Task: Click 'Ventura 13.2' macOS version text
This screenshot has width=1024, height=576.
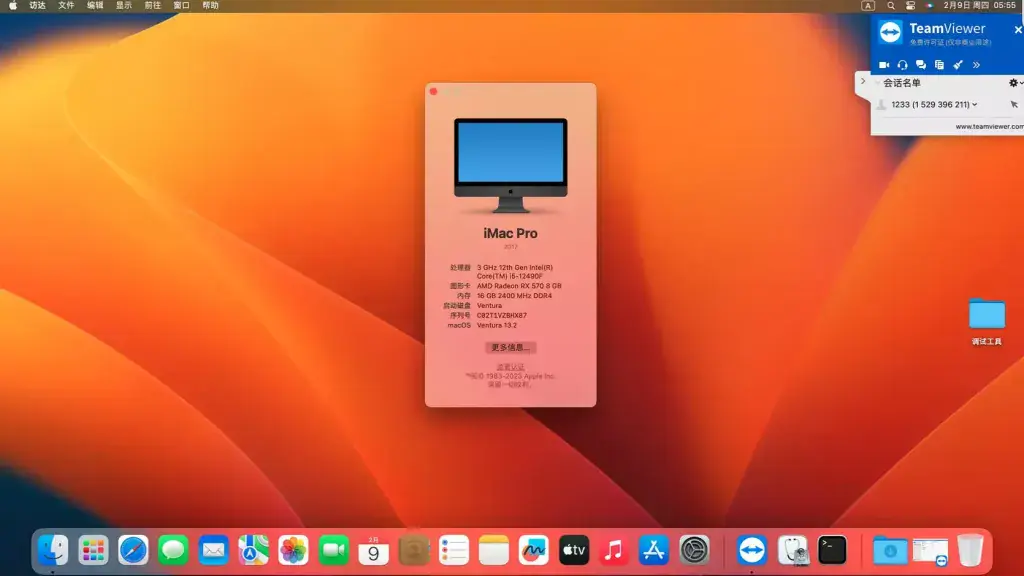Action: tap(496, 325)
